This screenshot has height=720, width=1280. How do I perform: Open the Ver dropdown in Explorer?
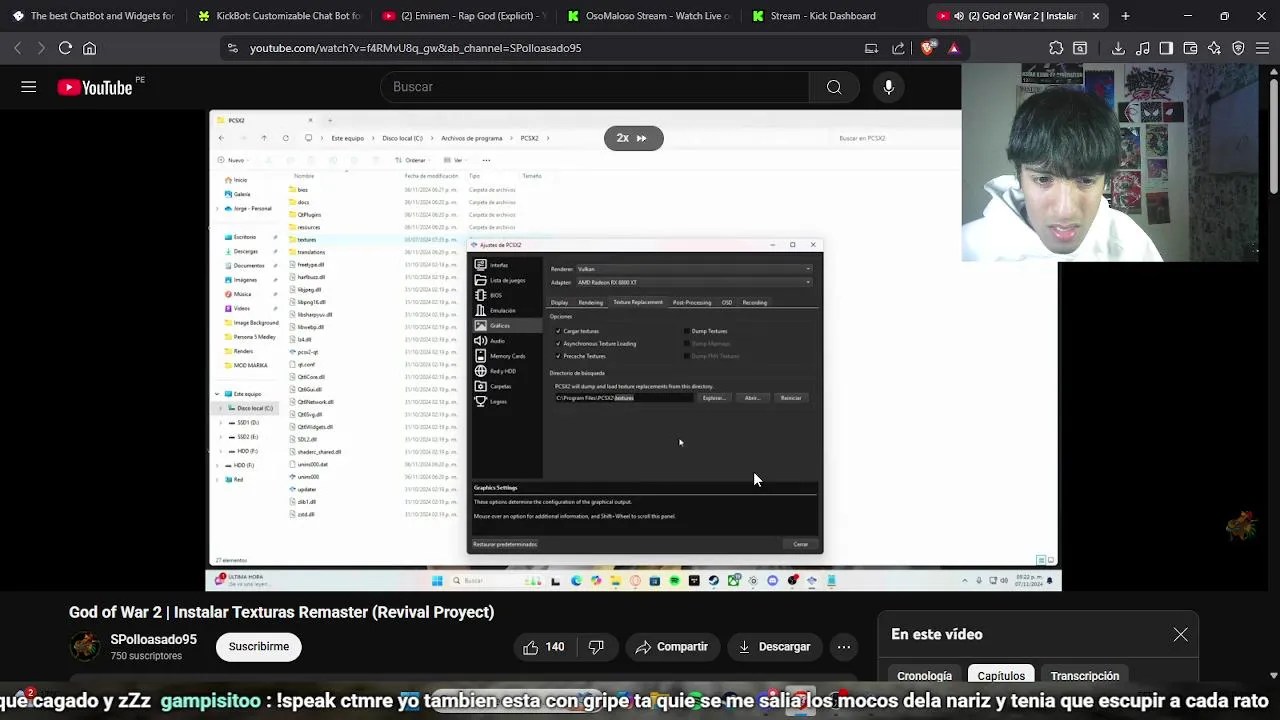(x=457, y=160)
